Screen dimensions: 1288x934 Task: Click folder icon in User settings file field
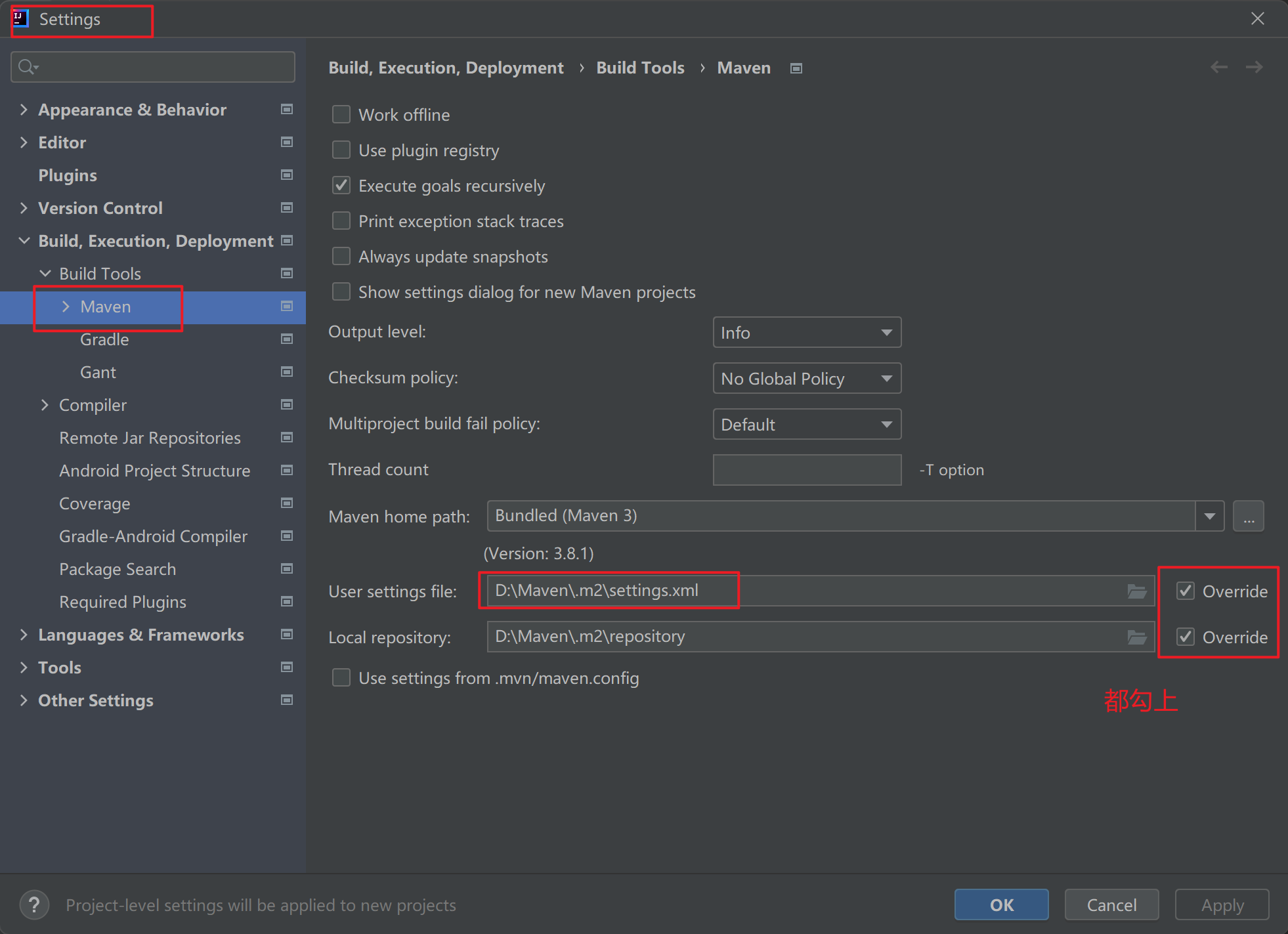coord(1136,591)
